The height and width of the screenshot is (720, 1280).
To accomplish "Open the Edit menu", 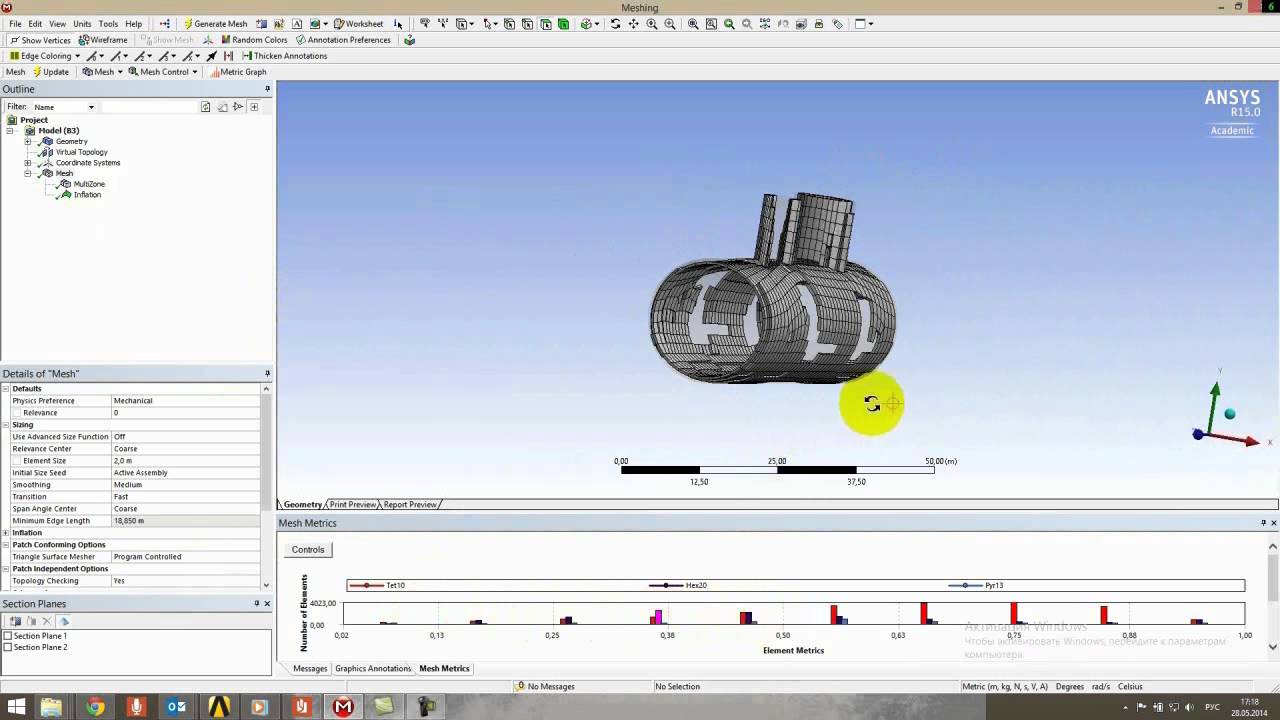I will 35,24.
